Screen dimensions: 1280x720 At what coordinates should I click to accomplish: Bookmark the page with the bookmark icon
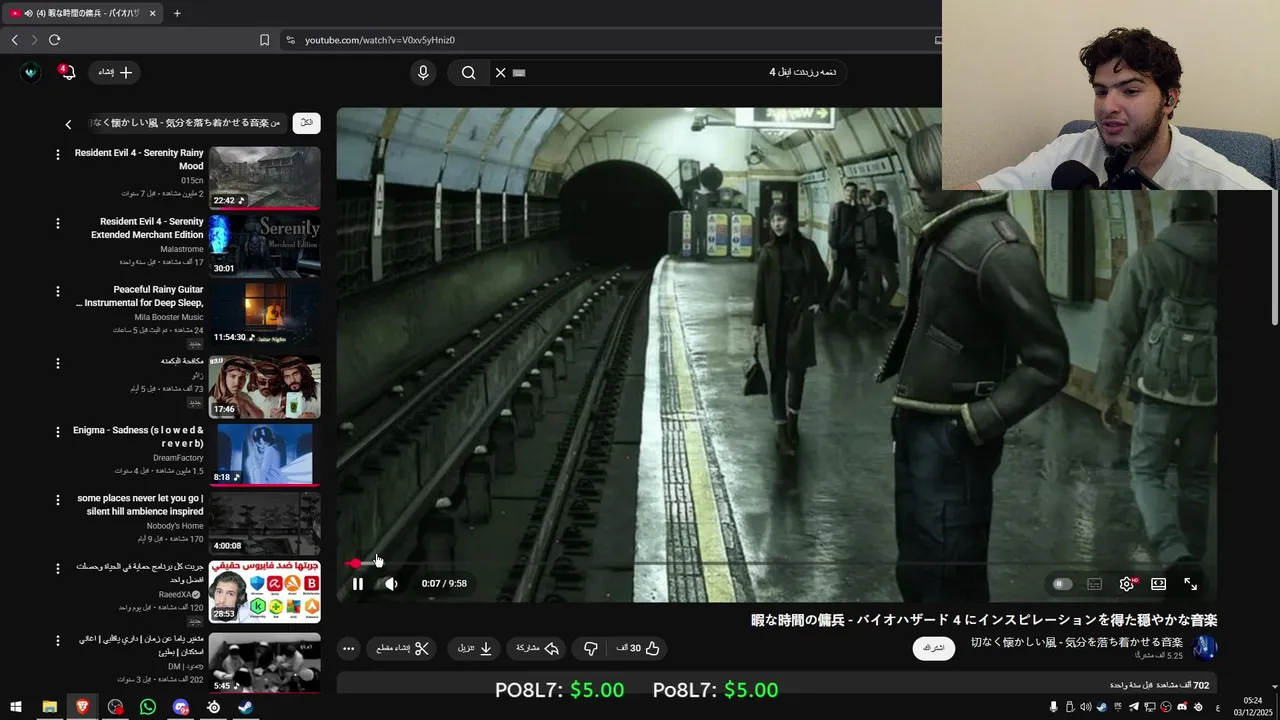point(264,40)
